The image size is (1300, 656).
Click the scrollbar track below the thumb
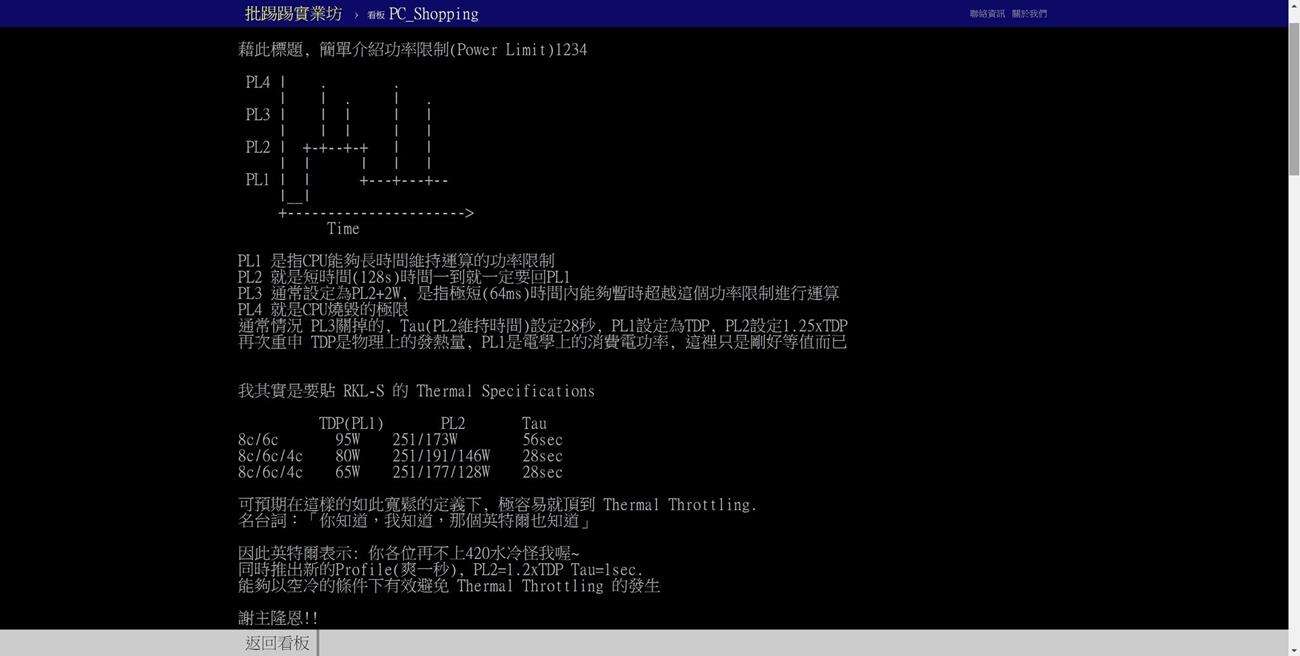point(1293,400)
